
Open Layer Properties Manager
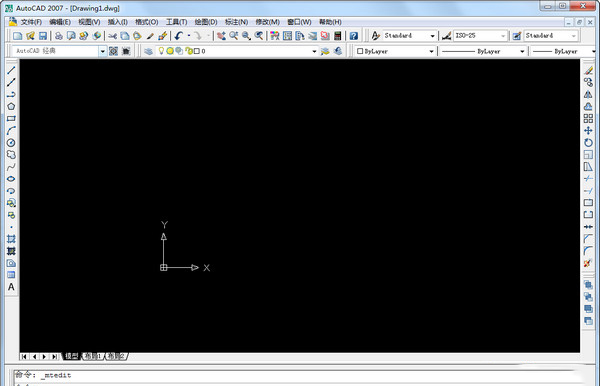[148, 51]
